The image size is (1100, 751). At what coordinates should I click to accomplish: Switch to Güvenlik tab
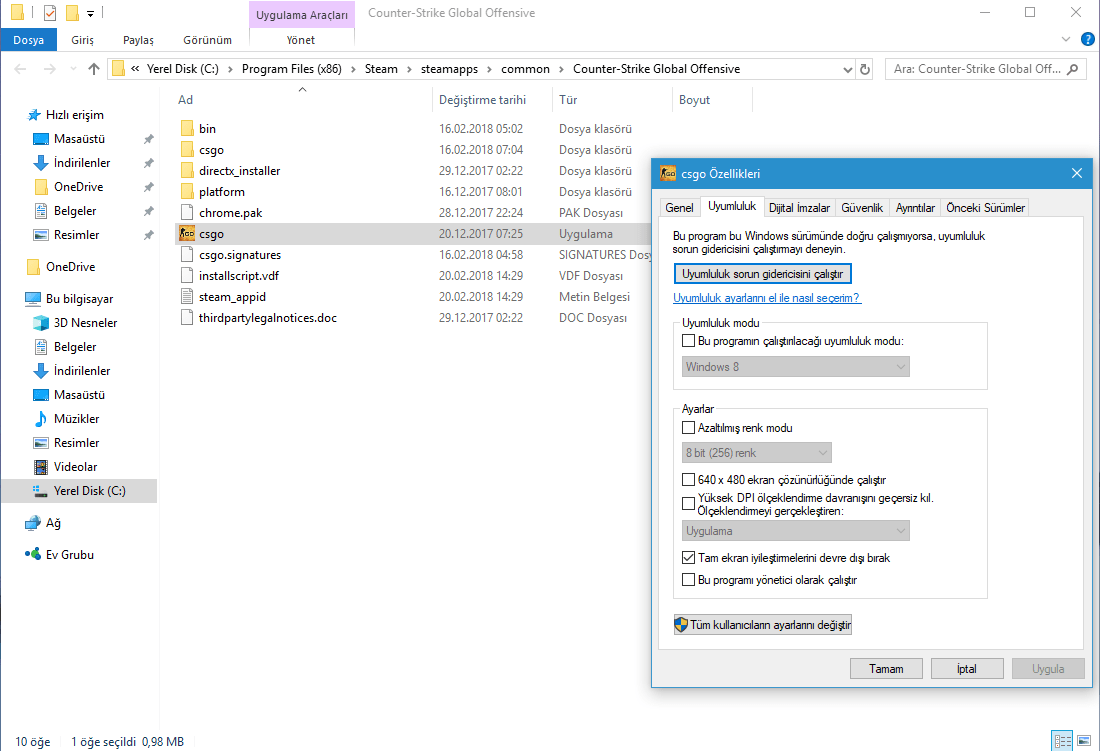[862, 208]
